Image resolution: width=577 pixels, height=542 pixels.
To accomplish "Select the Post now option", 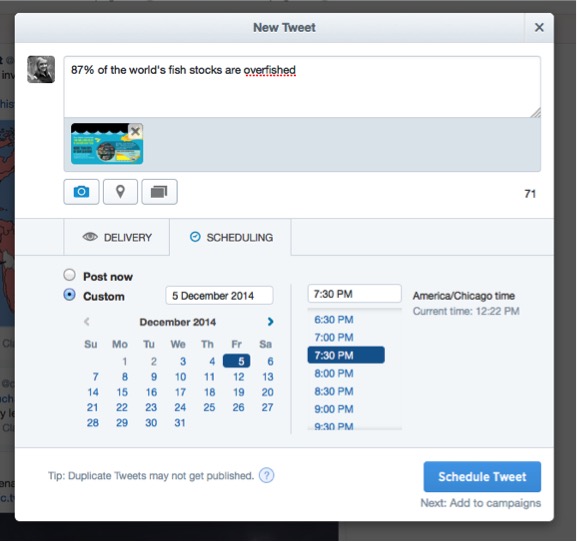I will 70,275.
